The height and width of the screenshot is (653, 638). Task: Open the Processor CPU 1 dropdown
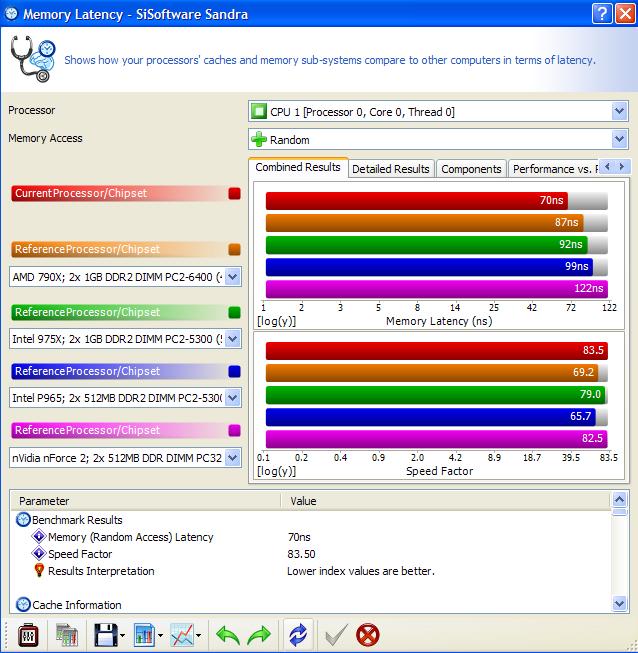(619, 112)
